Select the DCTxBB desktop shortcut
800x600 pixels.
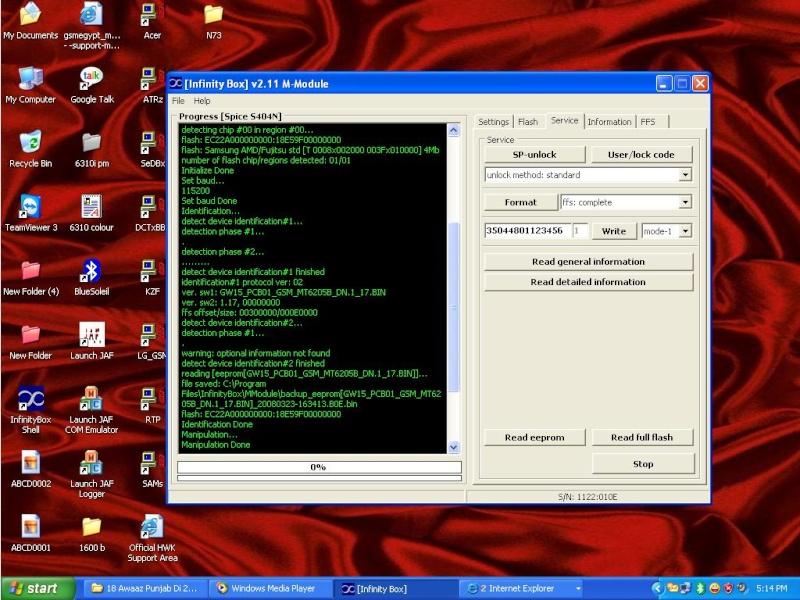pos(151,213)
